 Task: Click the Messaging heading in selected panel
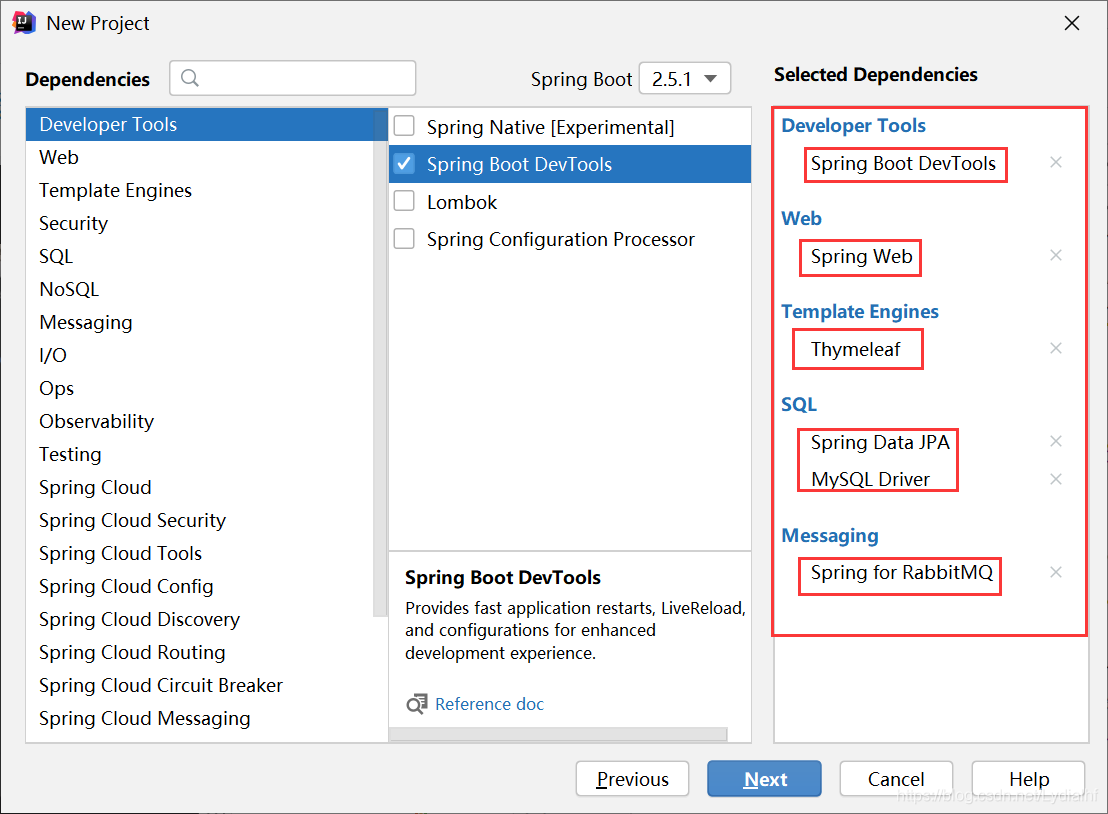point(830,536)
